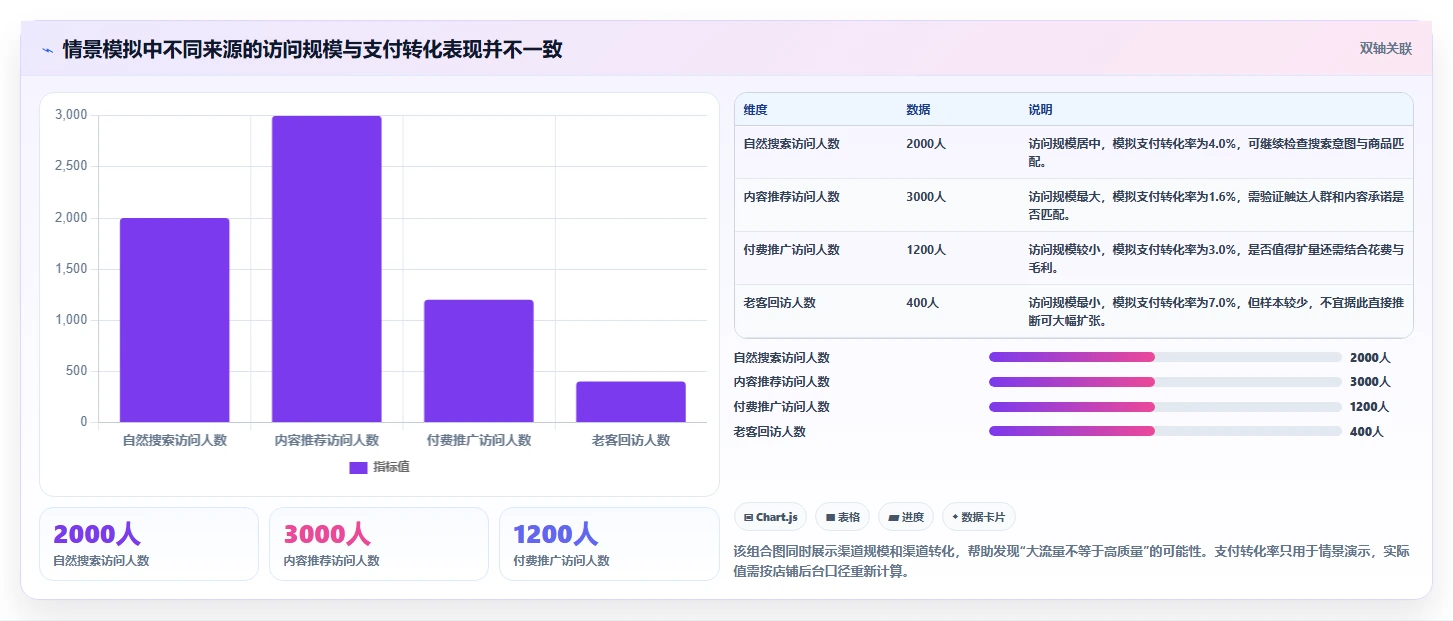The image size is (1453, 621).
Task: Click the description mentioning 转化率为4.0%
Action: coord(1216,152)
